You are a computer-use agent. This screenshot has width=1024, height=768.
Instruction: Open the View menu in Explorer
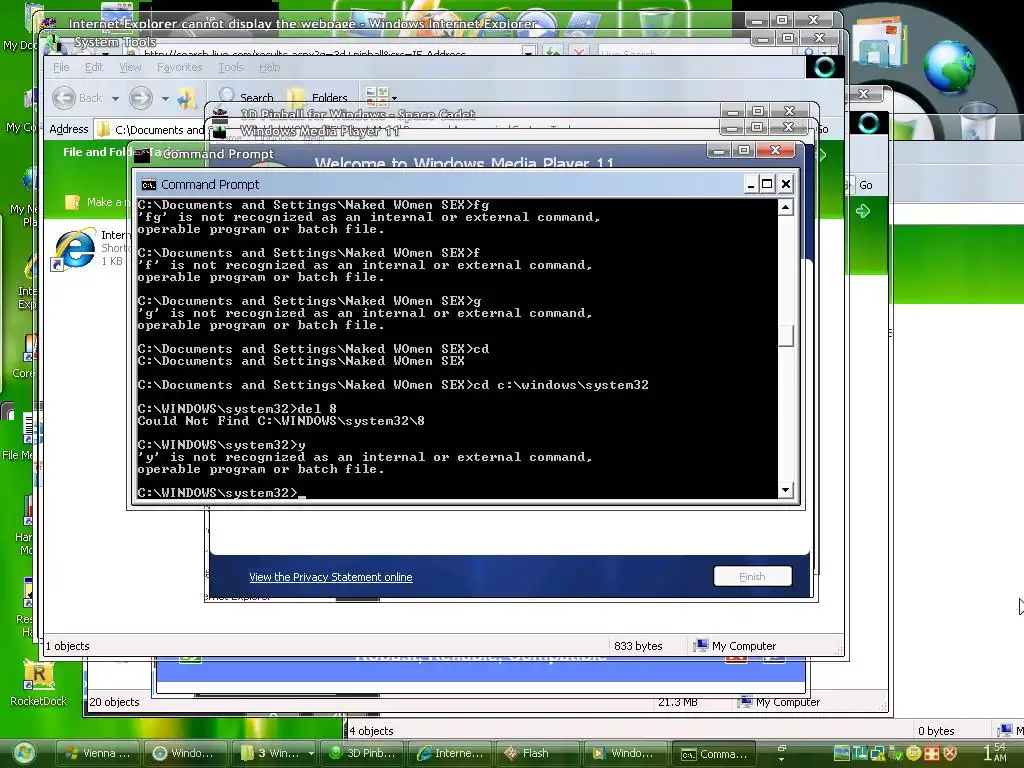(x=130, y=67)
